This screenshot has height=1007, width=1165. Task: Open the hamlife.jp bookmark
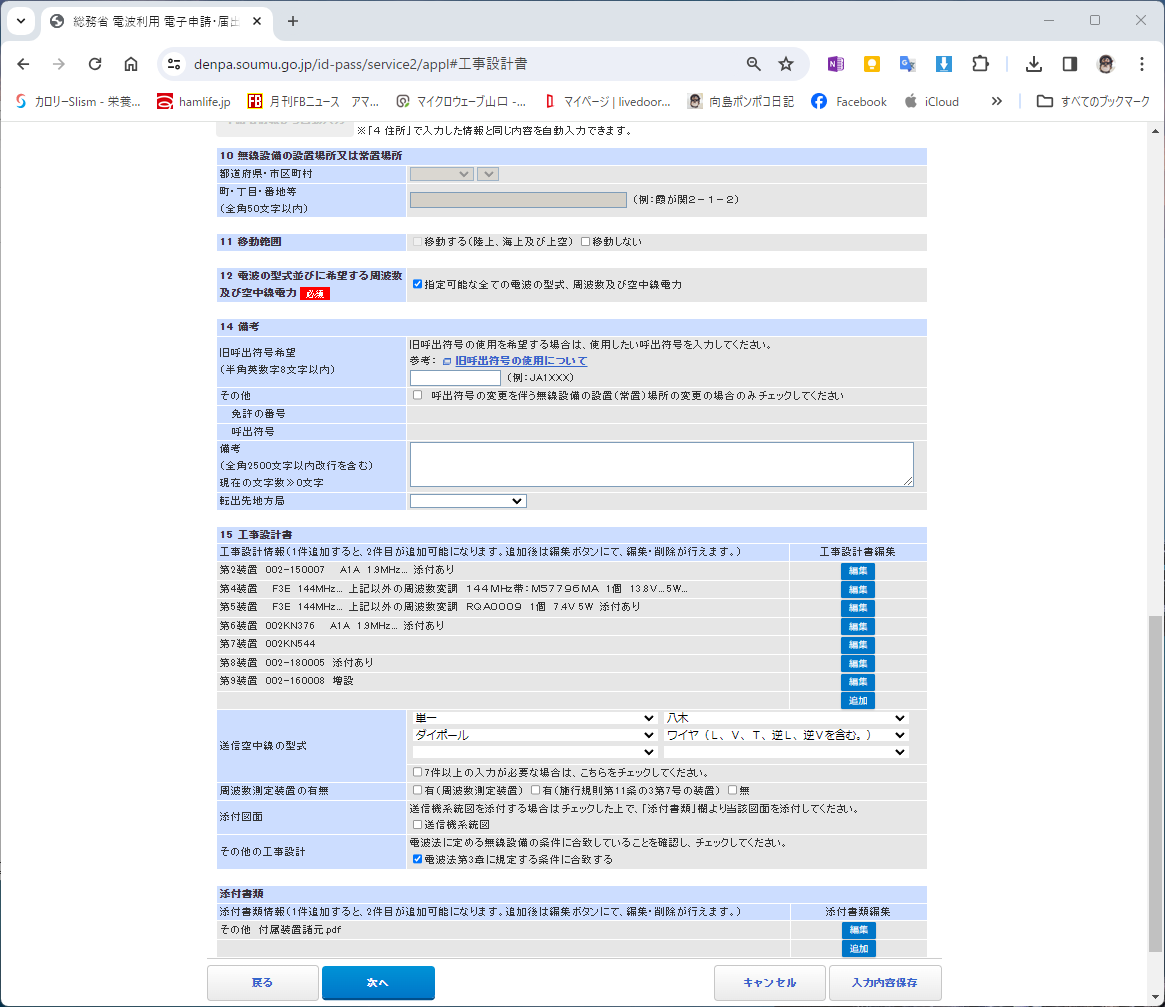coord(194,102)
